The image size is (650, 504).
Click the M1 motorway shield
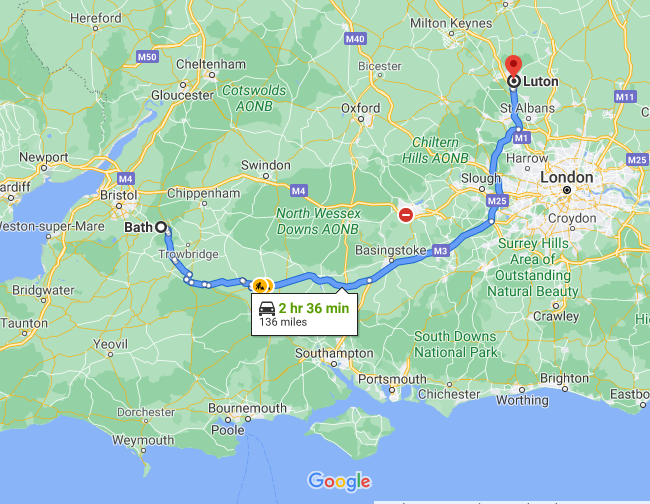tap(521, 138)
